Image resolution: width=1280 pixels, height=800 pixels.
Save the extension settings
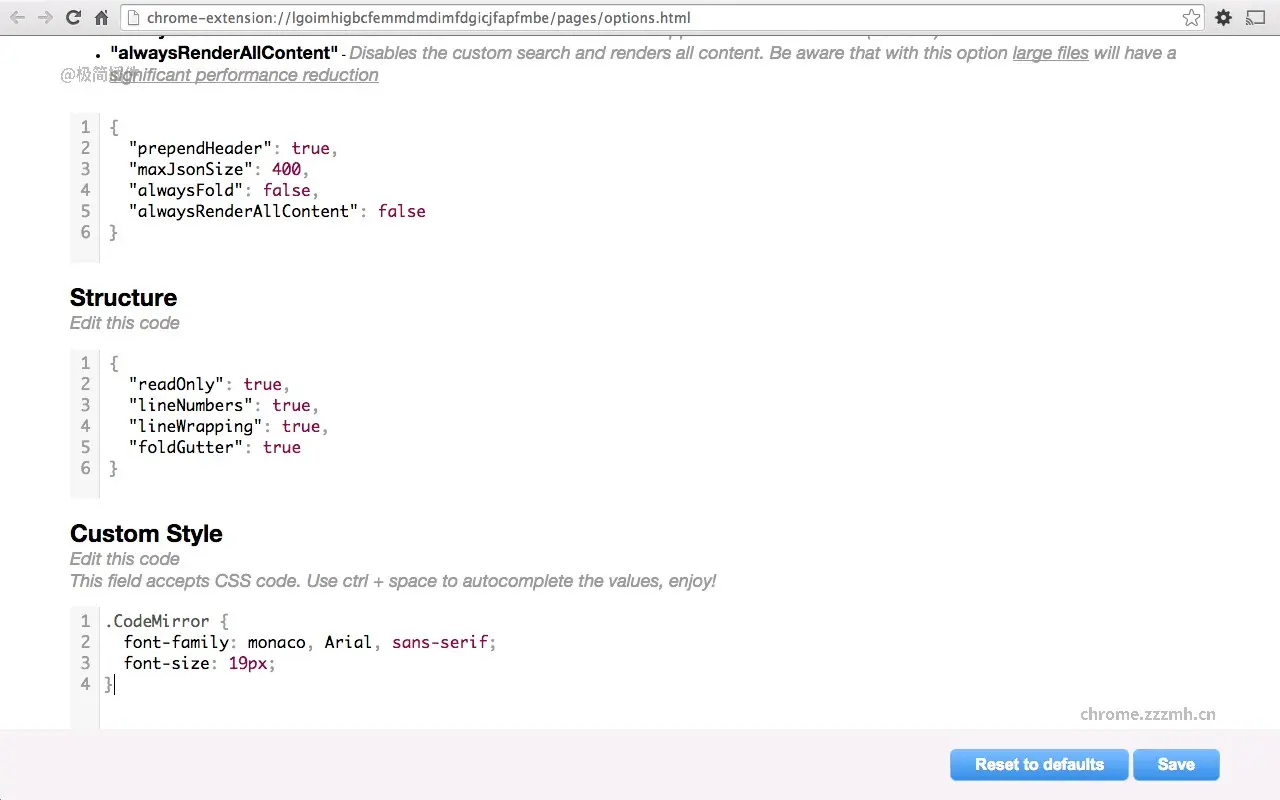click(x=1175, y=764)
